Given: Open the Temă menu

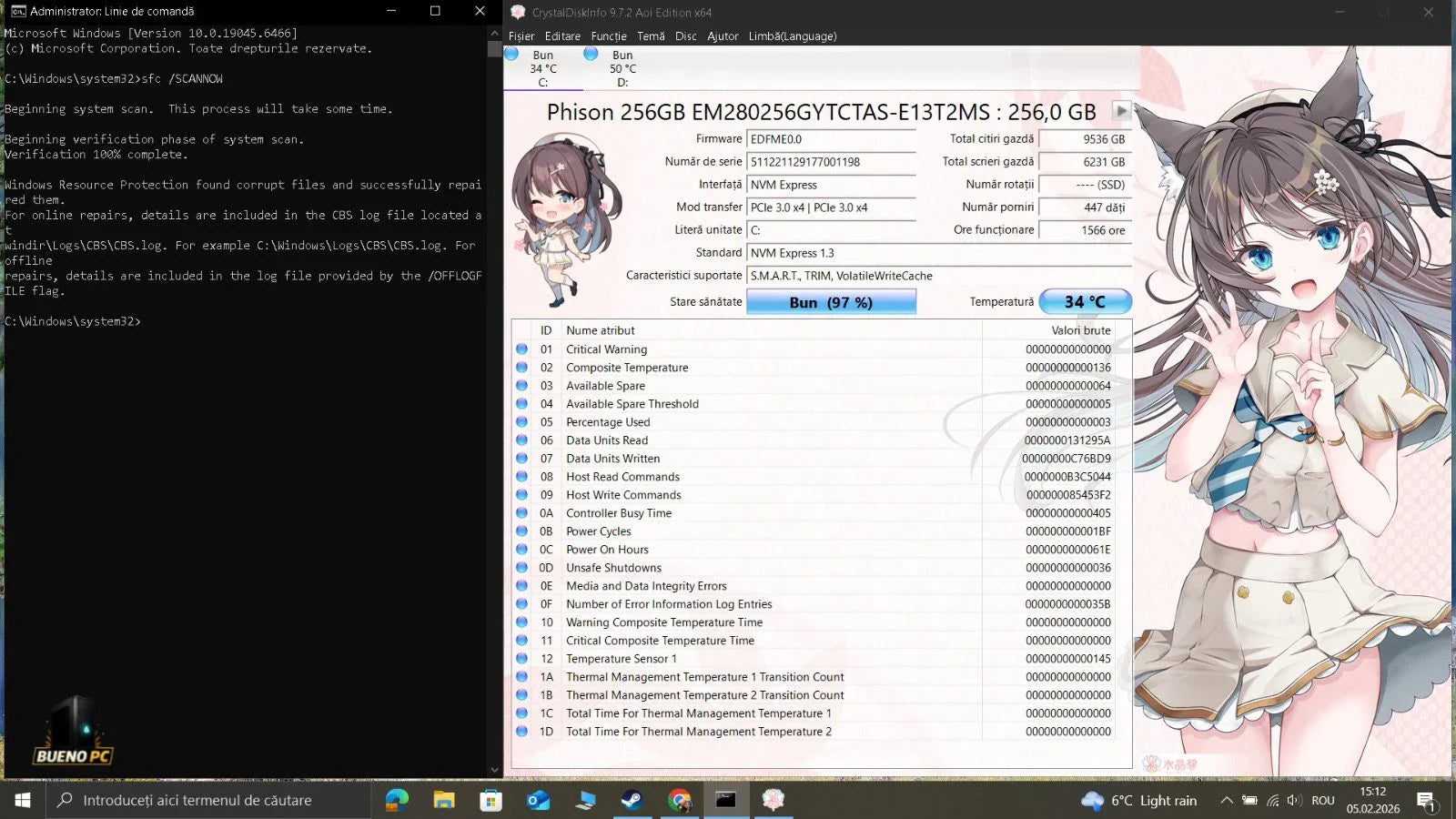Looking at the screenshot, I should pos(651,36).
